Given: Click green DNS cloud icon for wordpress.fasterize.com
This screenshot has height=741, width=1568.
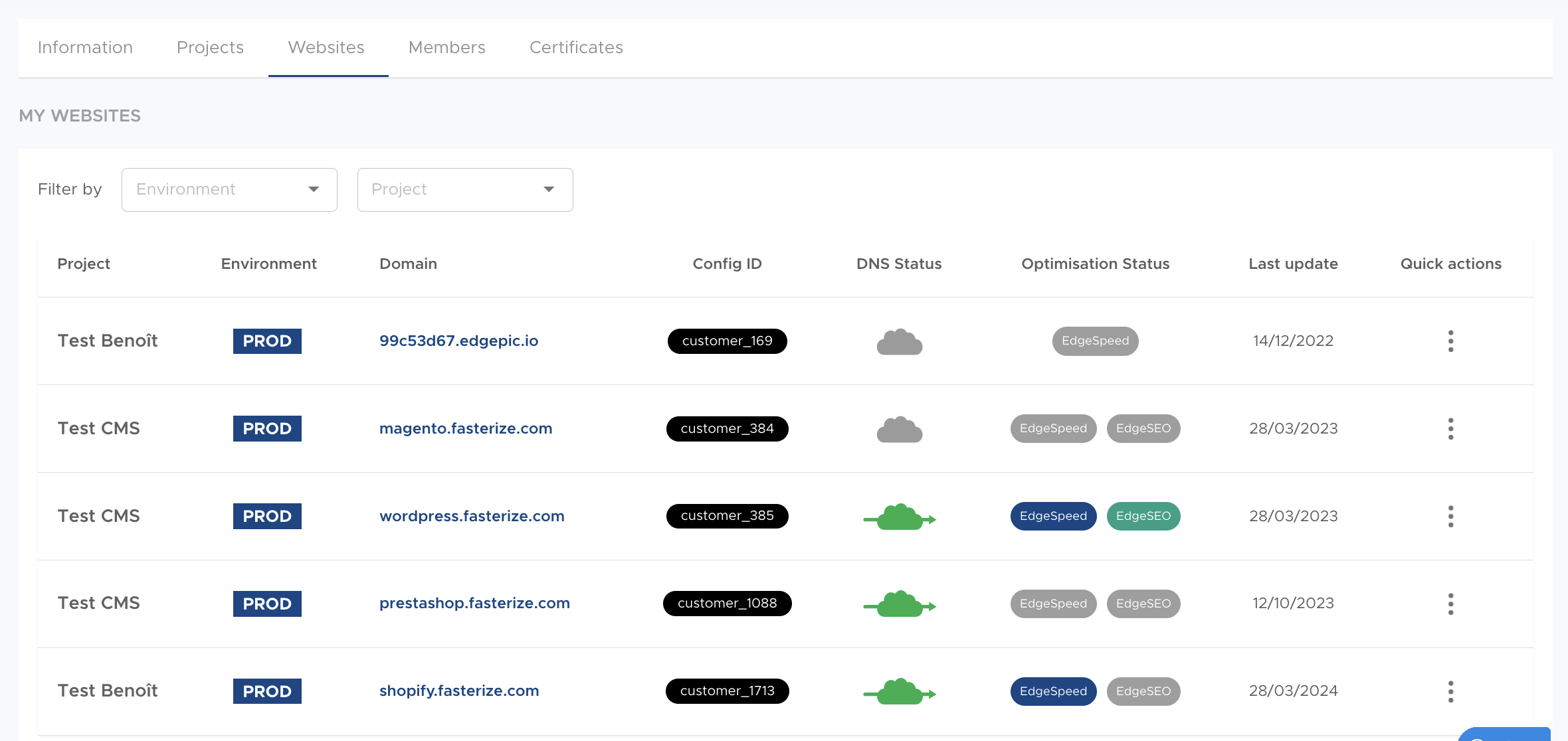Looking at the screenshot, I should [x=899, y=517].
